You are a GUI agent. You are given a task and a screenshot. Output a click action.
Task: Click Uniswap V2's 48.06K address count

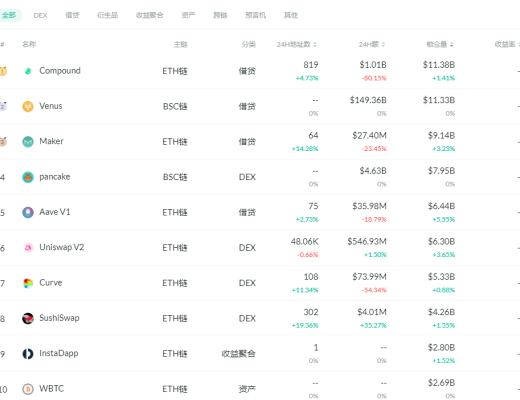coord(304,241)
